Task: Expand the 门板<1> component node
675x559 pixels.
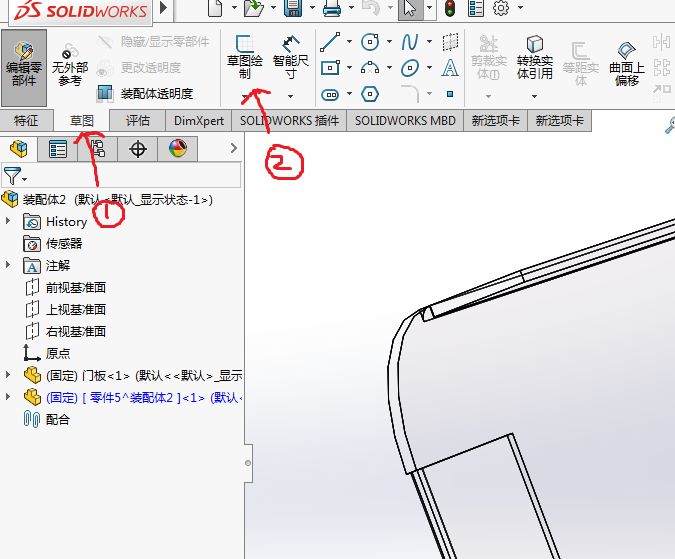Action: tap(9, 375)
